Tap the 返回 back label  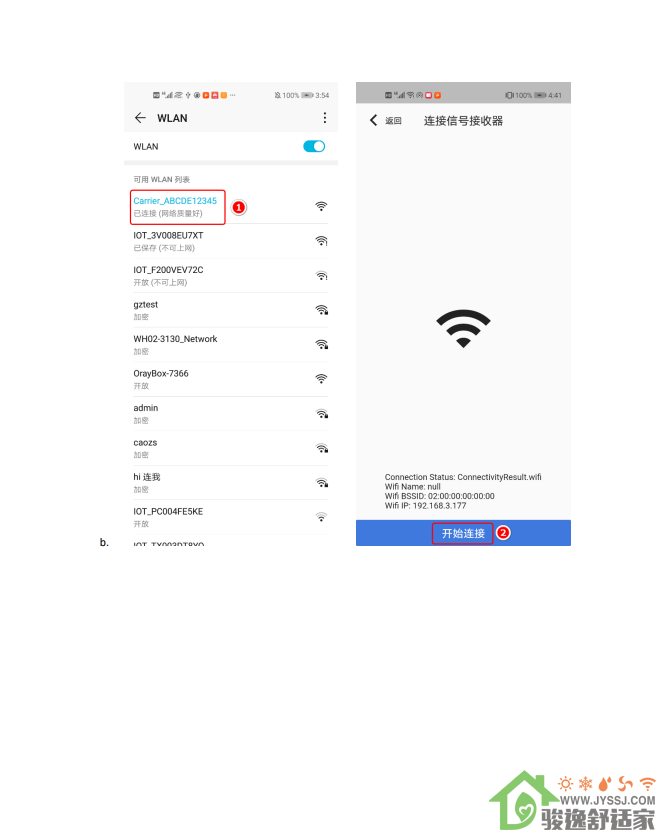[x=393, y=121]
